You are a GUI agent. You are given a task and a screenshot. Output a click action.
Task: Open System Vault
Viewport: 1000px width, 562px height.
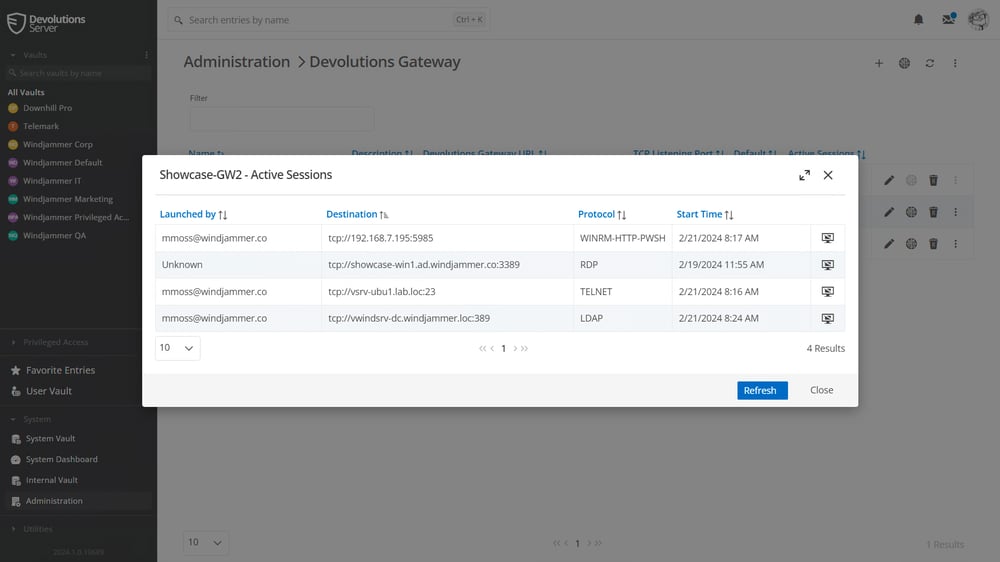point(50,439)
